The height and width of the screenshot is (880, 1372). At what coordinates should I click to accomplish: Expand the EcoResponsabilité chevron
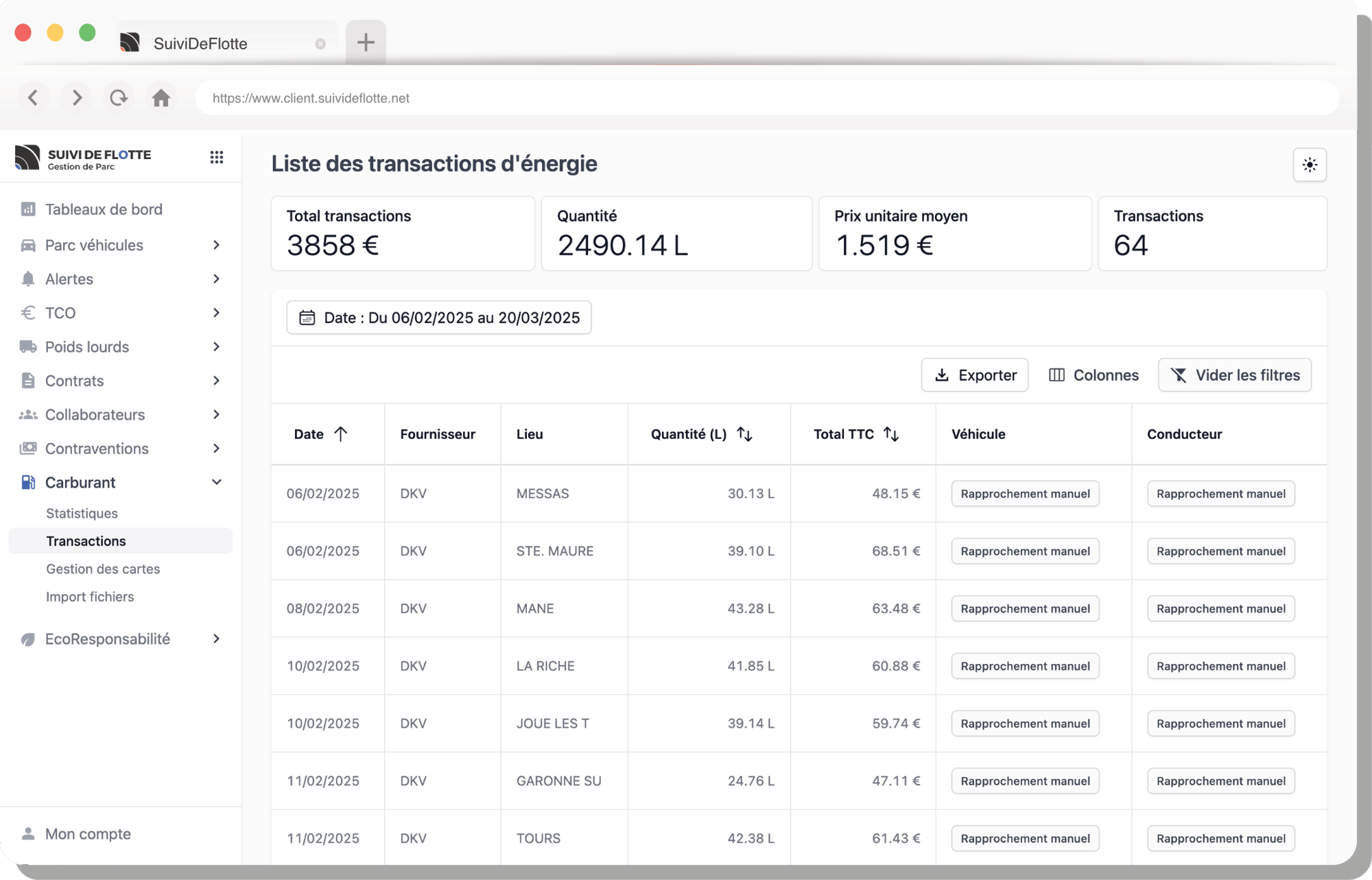point(216,639)
